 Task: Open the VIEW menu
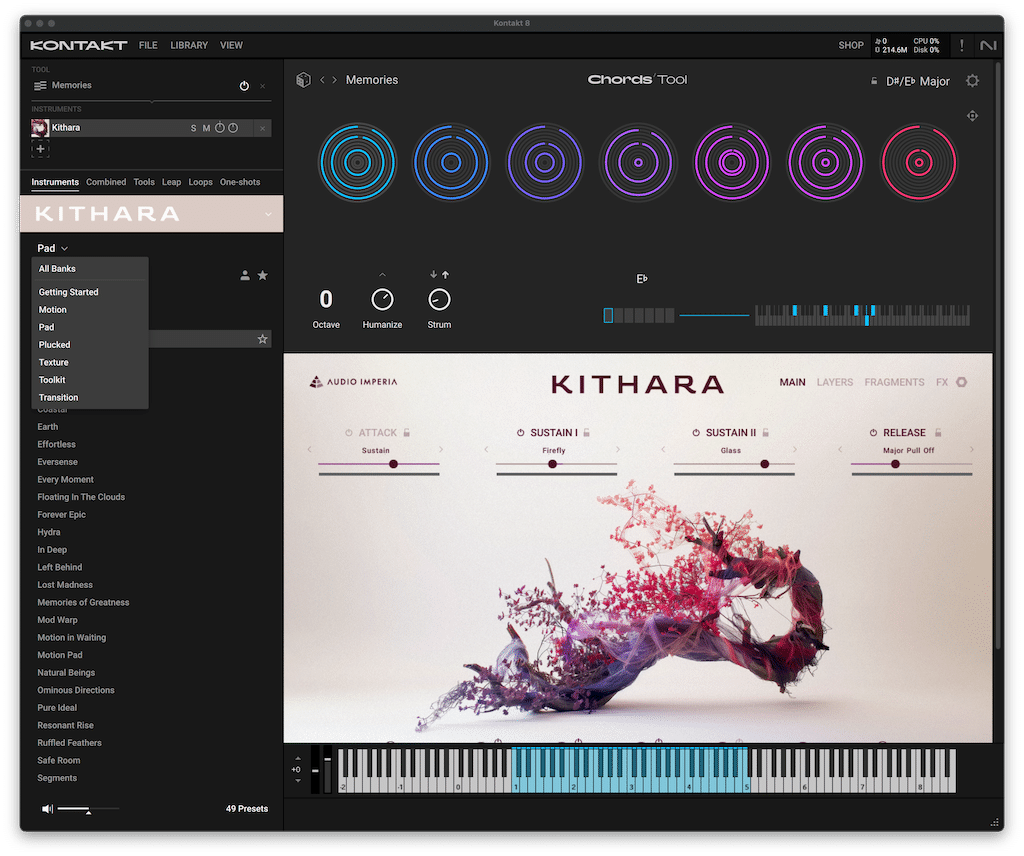tap(231, 45)
